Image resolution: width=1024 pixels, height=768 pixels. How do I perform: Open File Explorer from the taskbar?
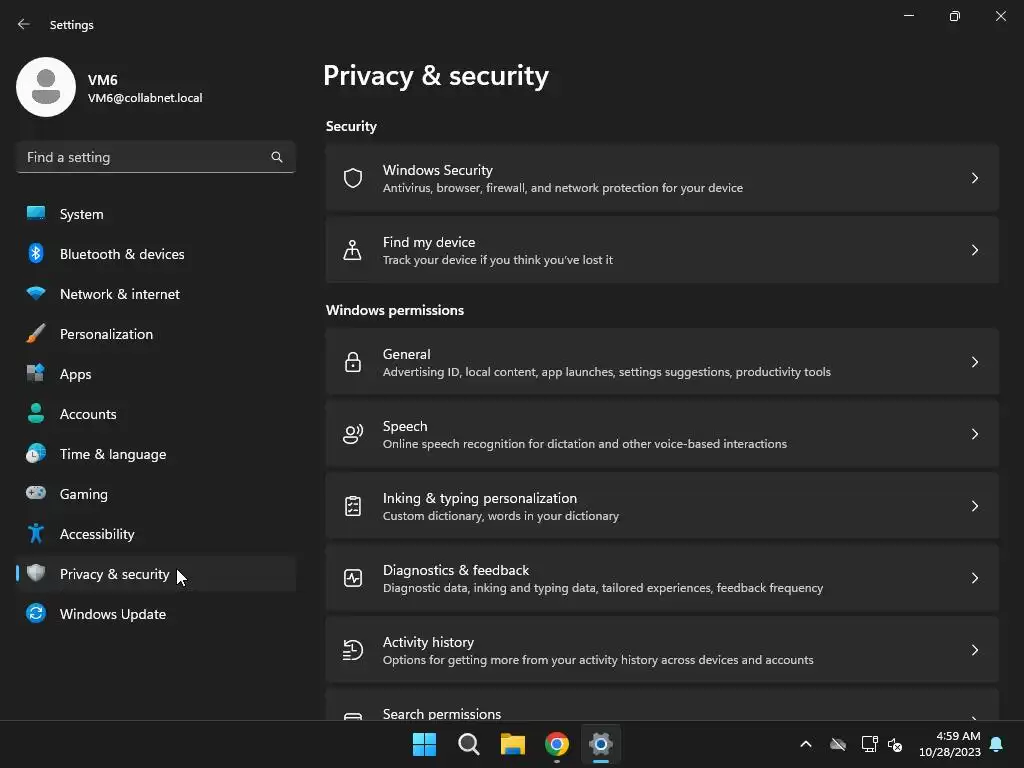pos(513,744)
